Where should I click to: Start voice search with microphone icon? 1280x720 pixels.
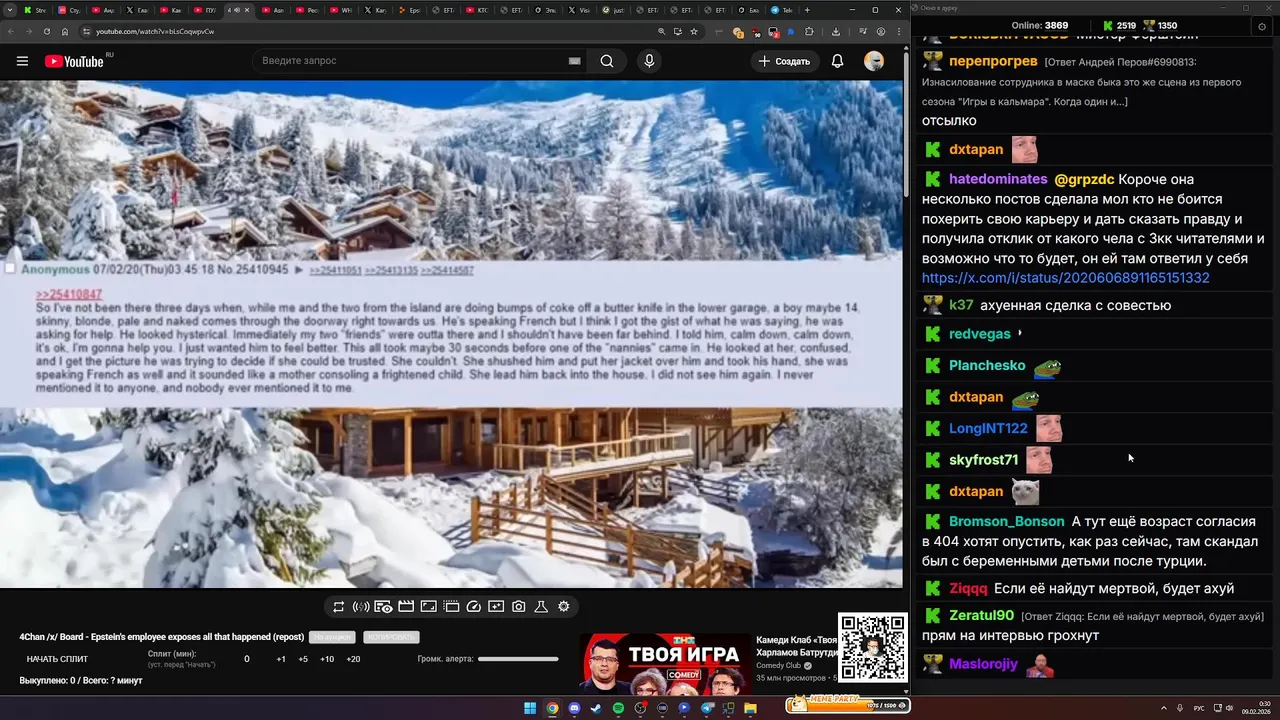(x=649, y=61)
